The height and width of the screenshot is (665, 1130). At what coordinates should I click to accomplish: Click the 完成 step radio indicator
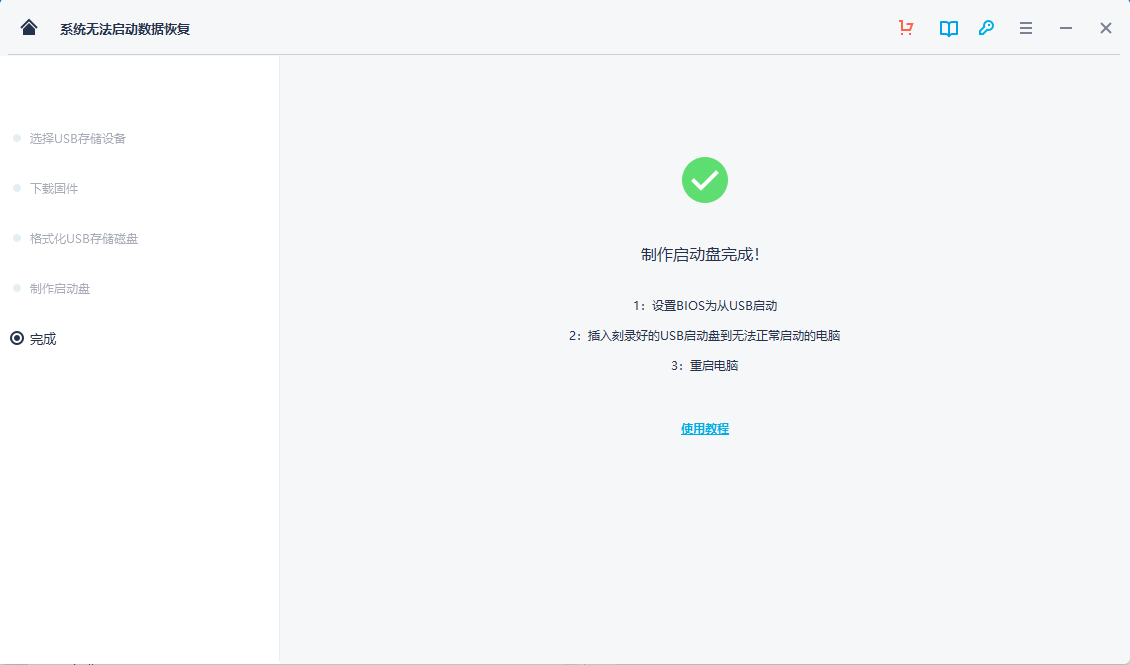(x=17, y=338)
